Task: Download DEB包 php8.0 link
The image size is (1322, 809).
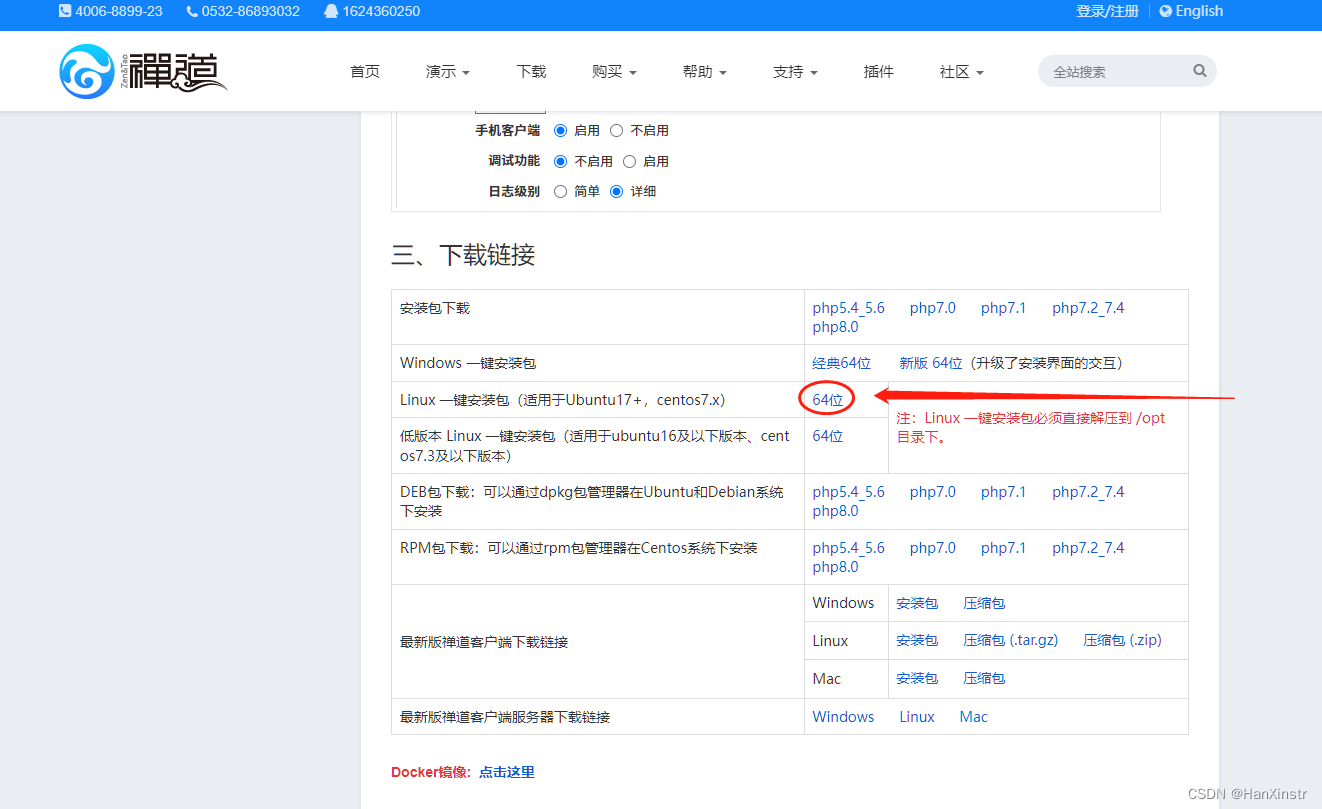Action: 836,511
